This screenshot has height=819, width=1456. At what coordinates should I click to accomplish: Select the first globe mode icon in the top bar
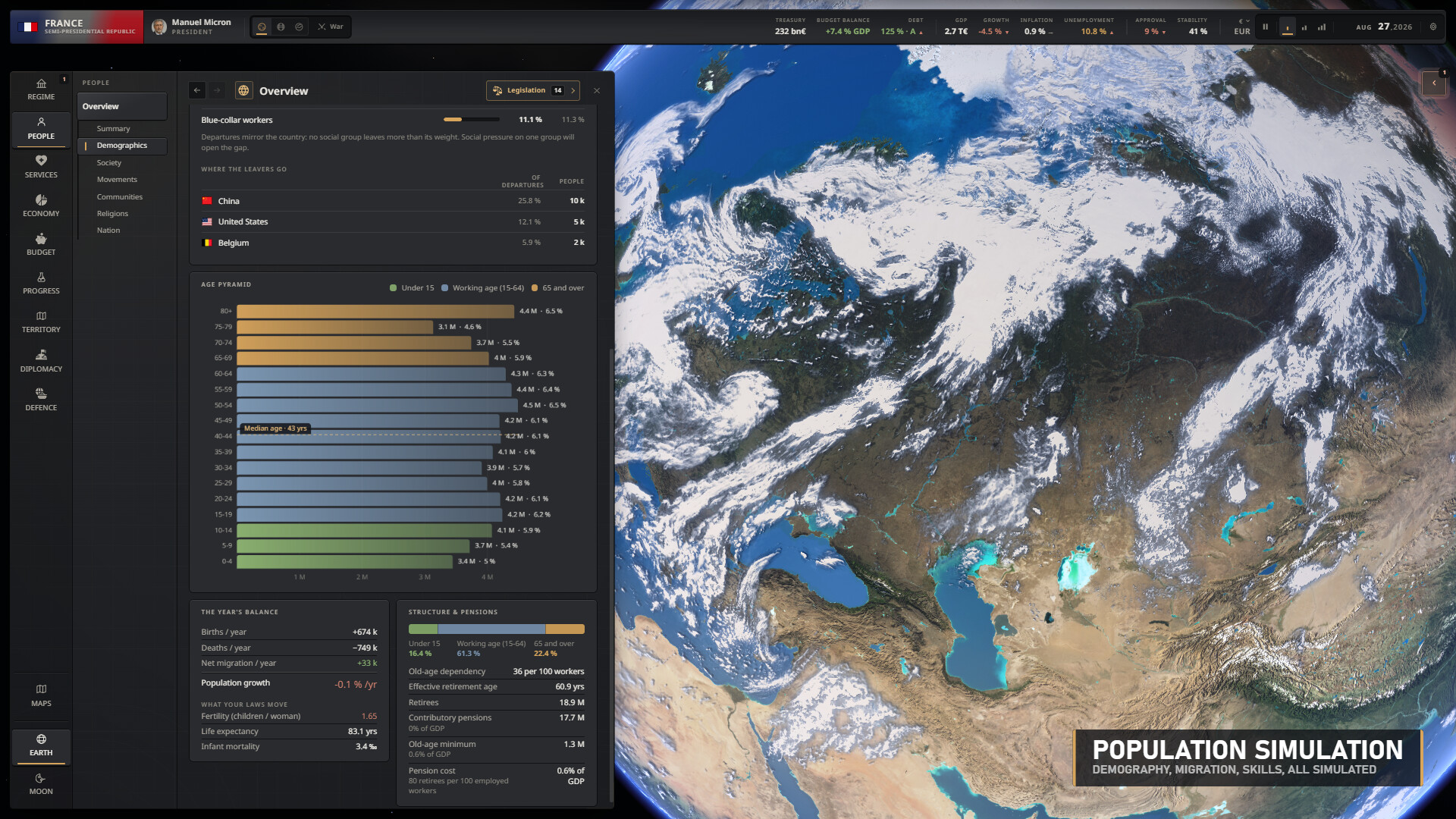[262, 27]
